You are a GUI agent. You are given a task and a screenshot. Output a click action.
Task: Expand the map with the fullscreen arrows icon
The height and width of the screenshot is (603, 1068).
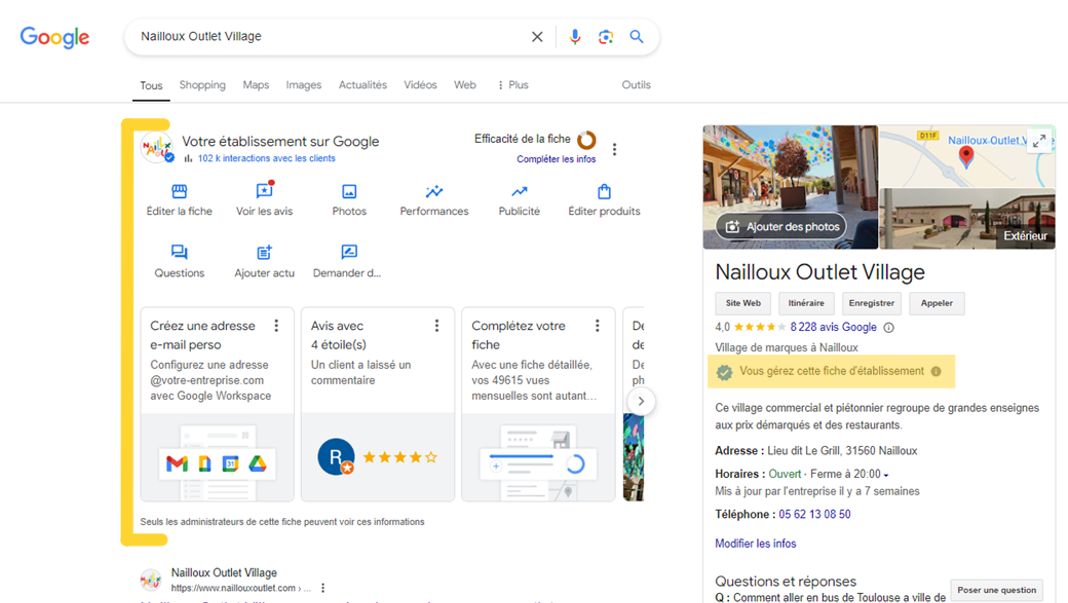pos(1039,141)
